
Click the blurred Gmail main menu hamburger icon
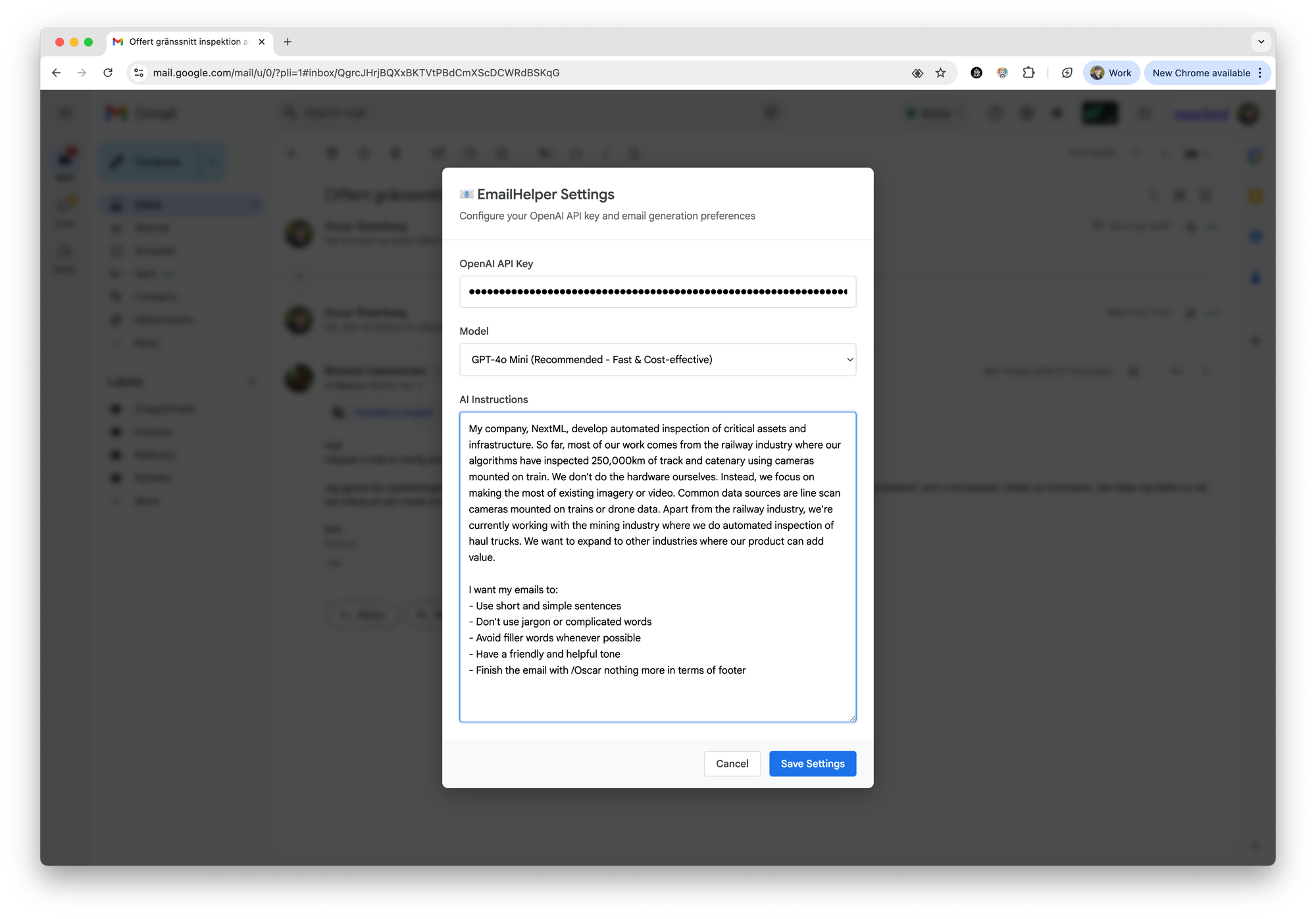(64, 113)
